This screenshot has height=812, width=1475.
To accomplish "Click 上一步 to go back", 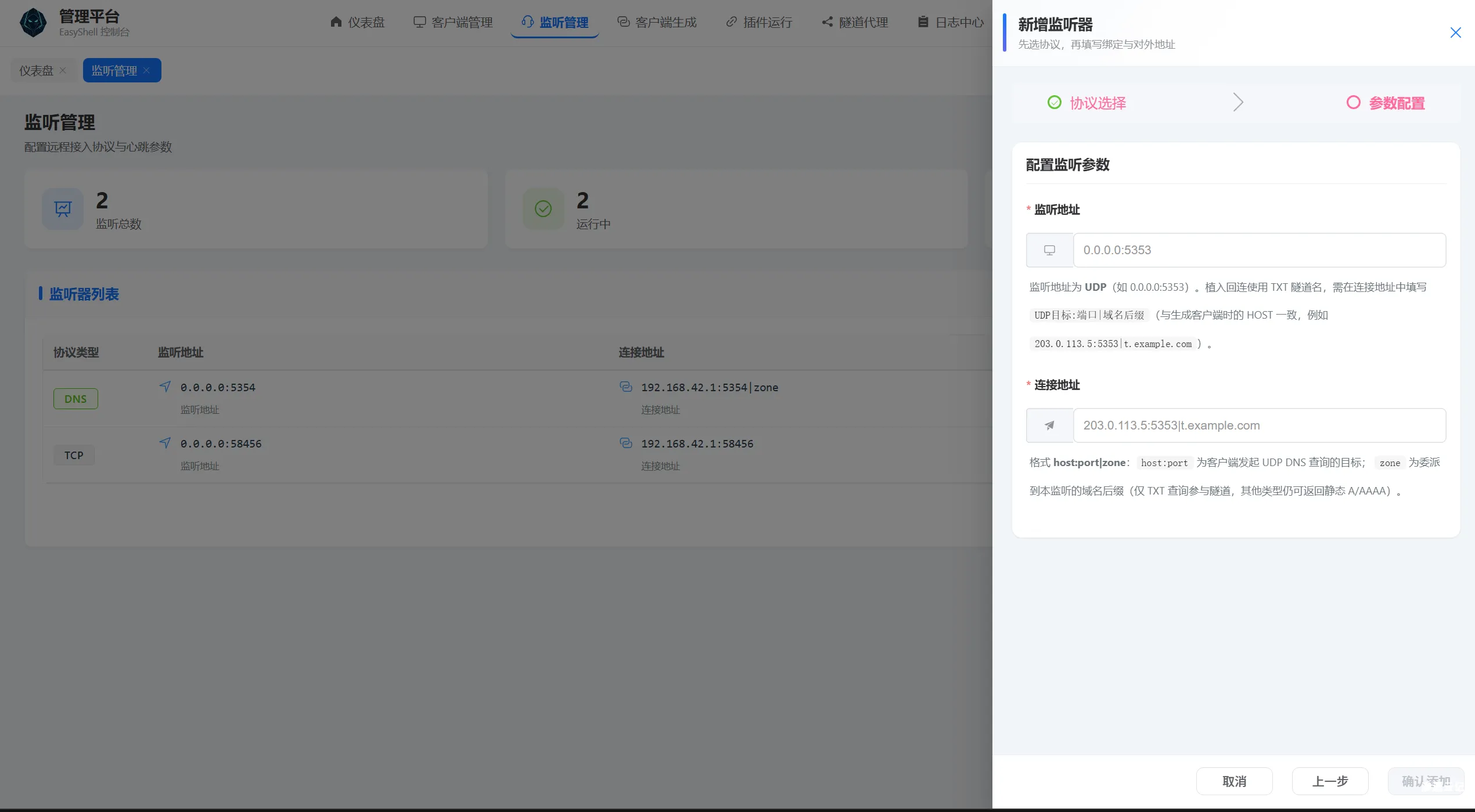I will [x=1330, y=781].
